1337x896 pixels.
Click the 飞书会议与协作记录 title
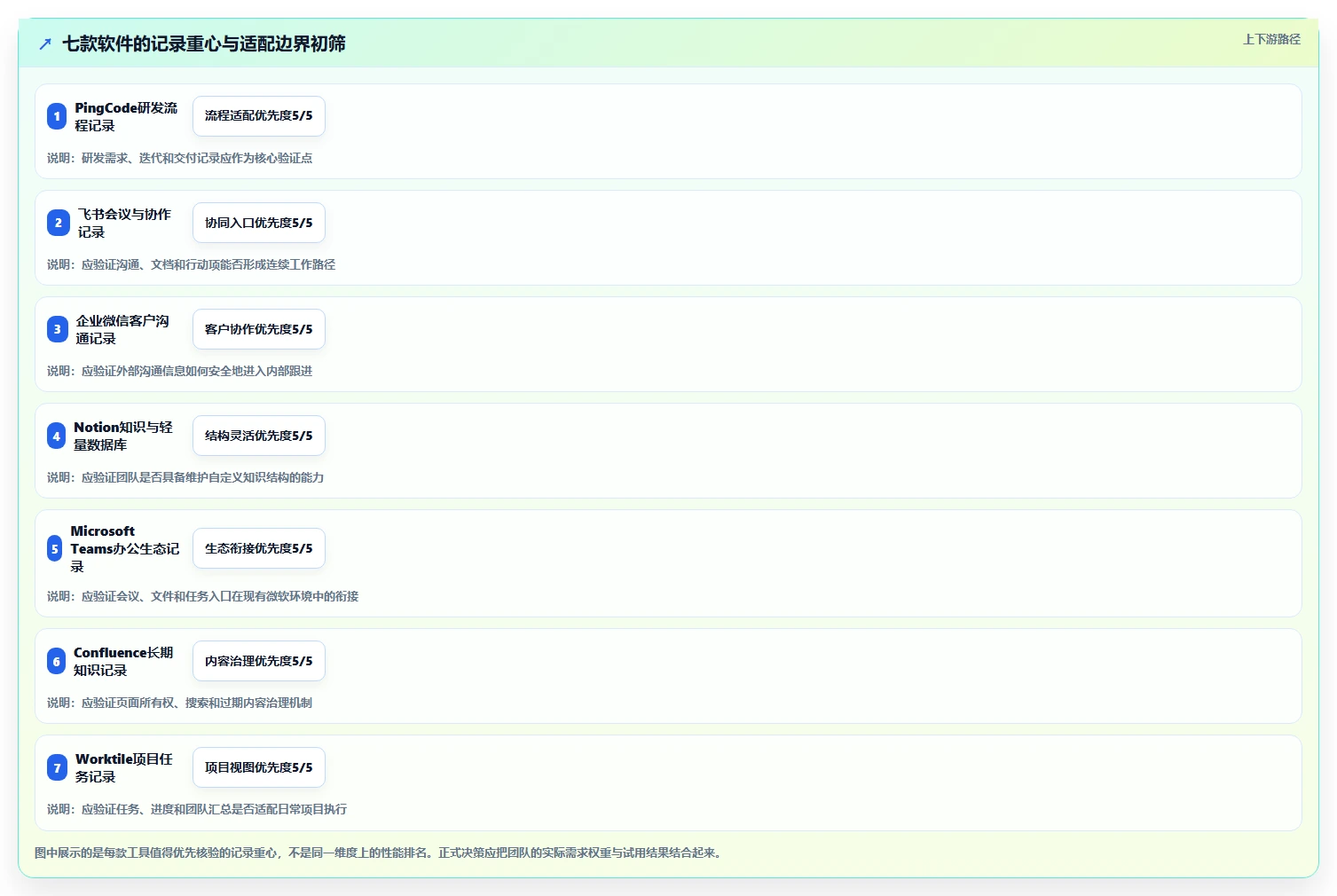click(x=125, y=223)
